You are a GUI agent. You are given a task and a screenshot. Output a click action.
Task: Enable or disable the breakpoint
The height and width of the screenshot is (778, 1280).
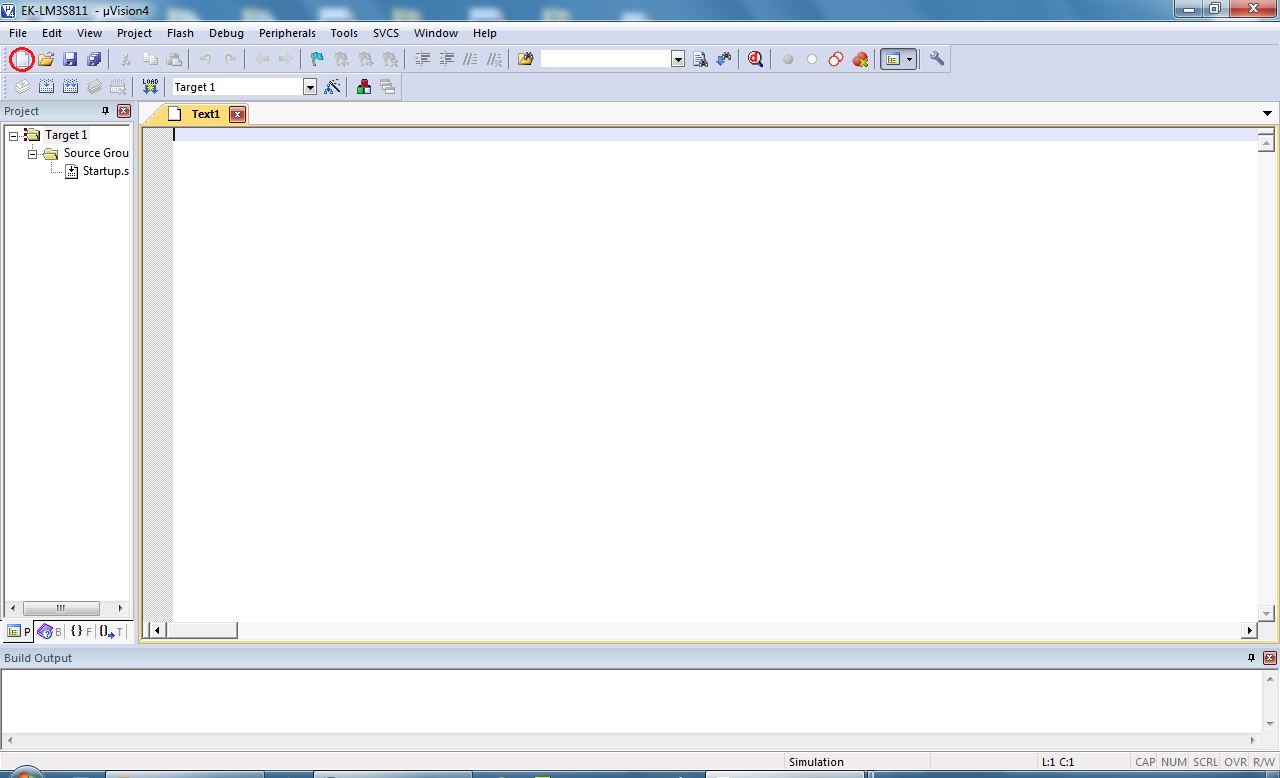tap(812, 59)
